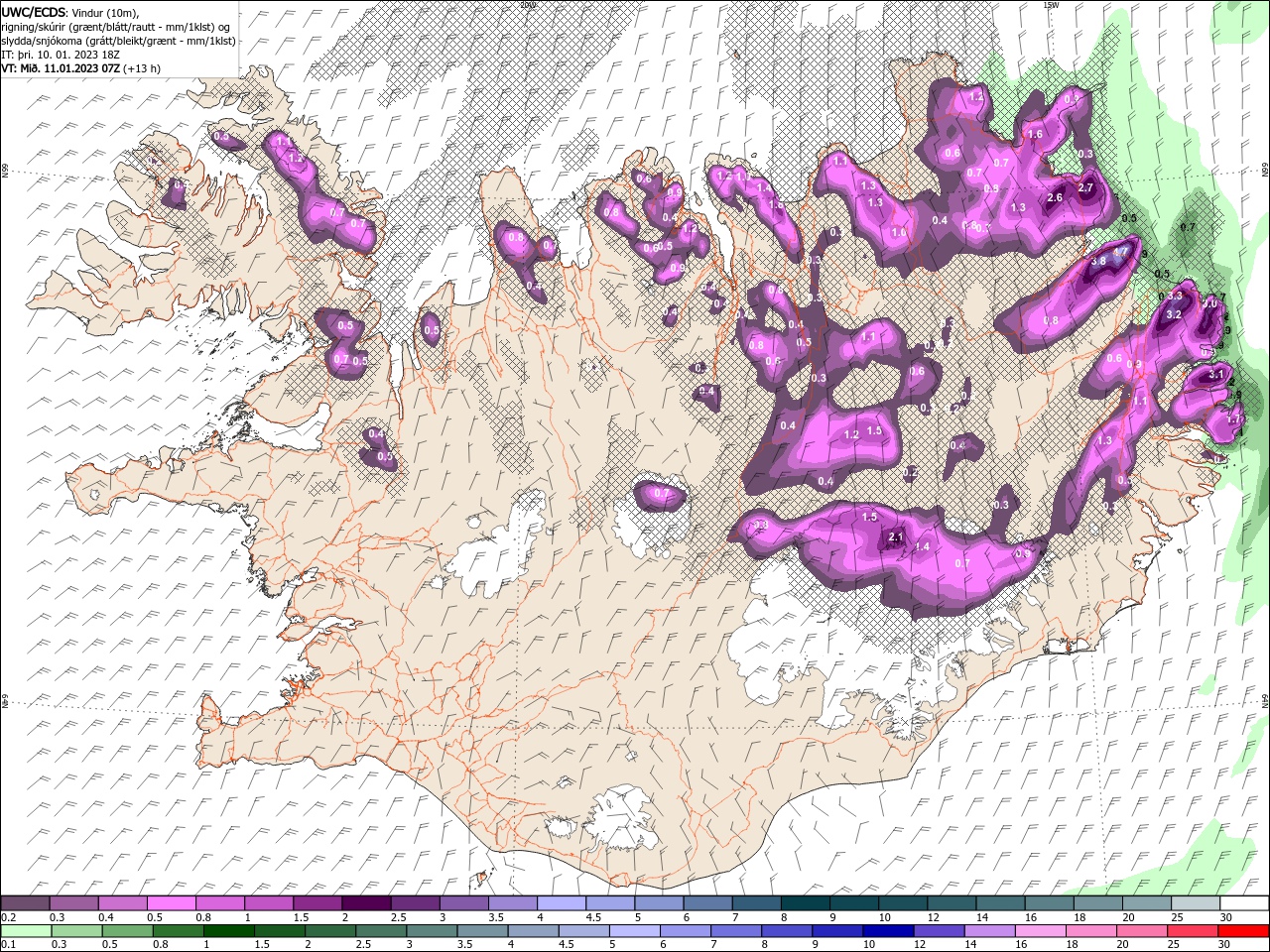Click the 0.2 swatch in the snow legend

[x=25, y=903]
